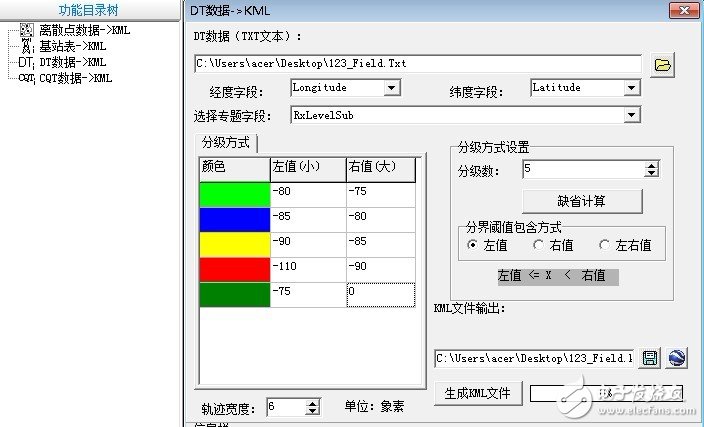Viewport: 704px width, 427px height.
Task: Expand the Latitude field dropdown
Action: click(631, 88)
